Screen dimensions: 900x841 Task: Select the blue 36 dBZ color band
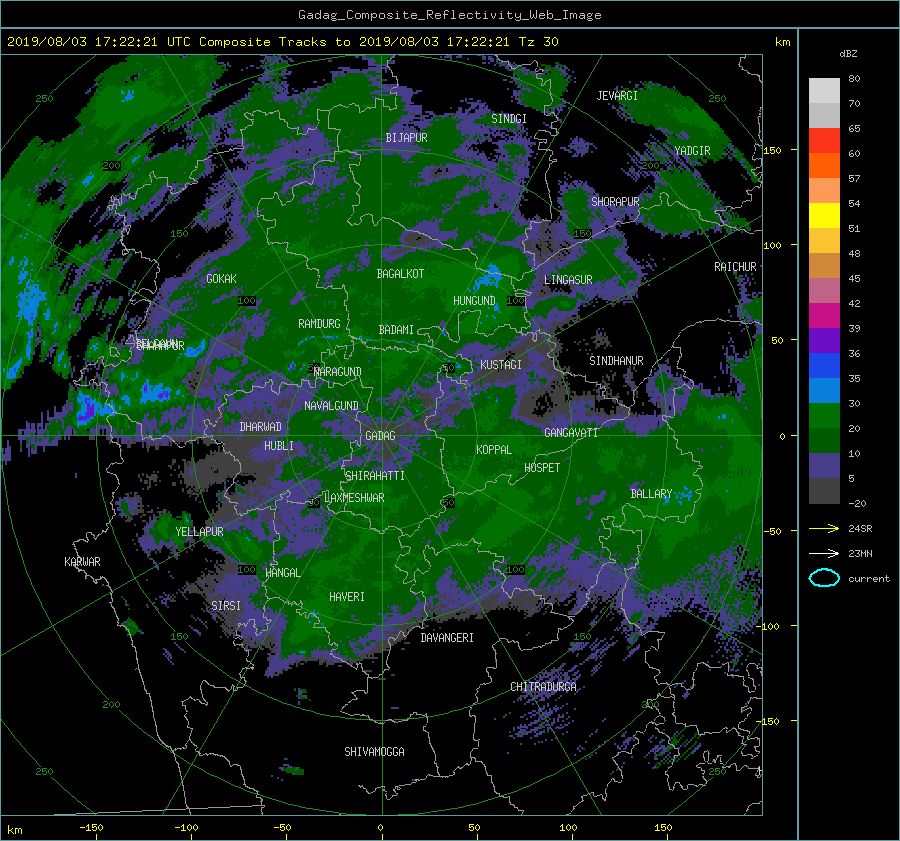click(824, 365)
